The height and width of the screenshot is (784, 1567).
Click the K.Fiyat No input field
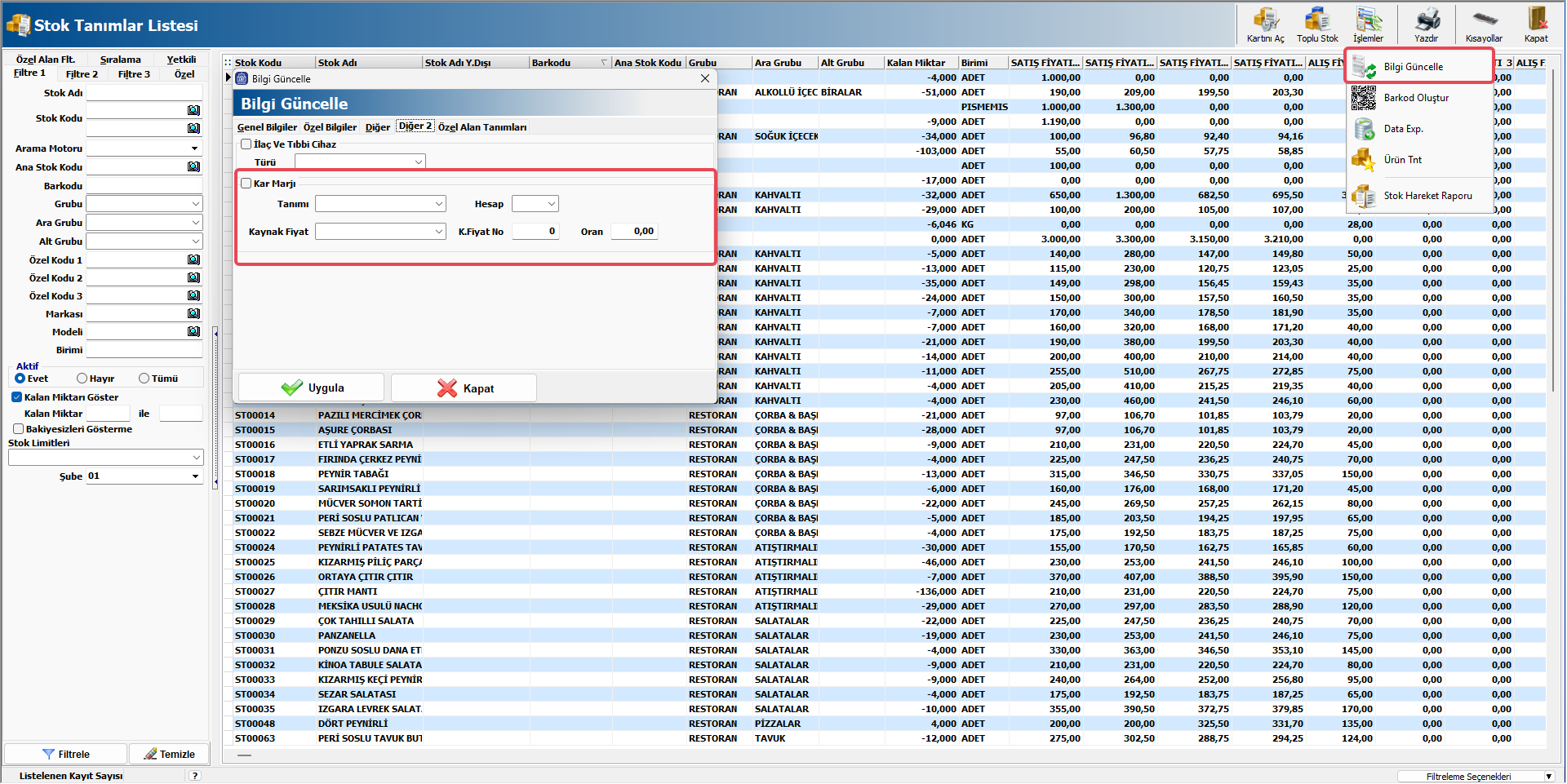tap(535, 232)
